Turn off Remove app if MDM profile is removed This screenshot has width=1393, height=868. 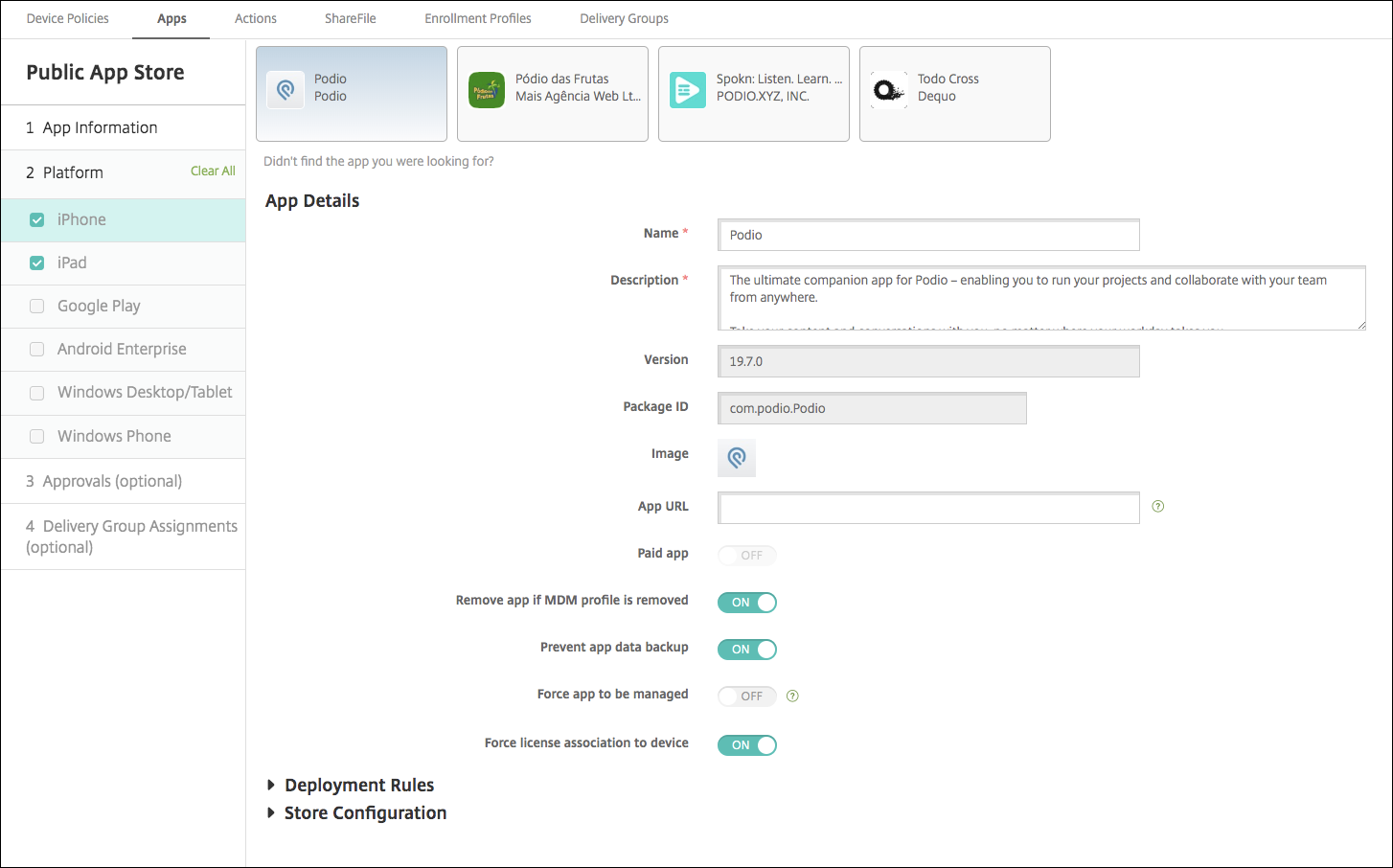coord(747,603)
